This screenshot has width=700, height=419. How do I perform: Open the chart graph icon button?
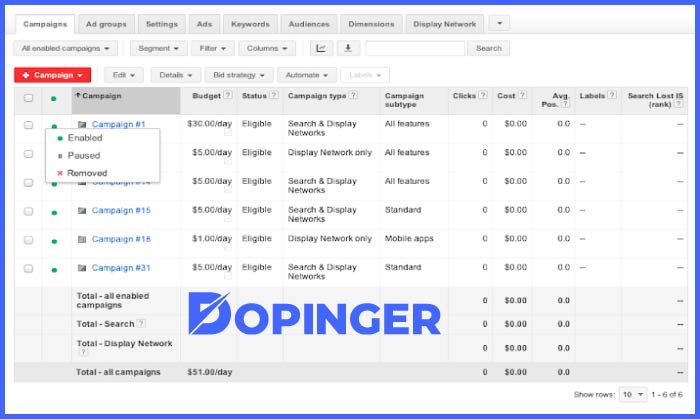(x=321, y=48)
